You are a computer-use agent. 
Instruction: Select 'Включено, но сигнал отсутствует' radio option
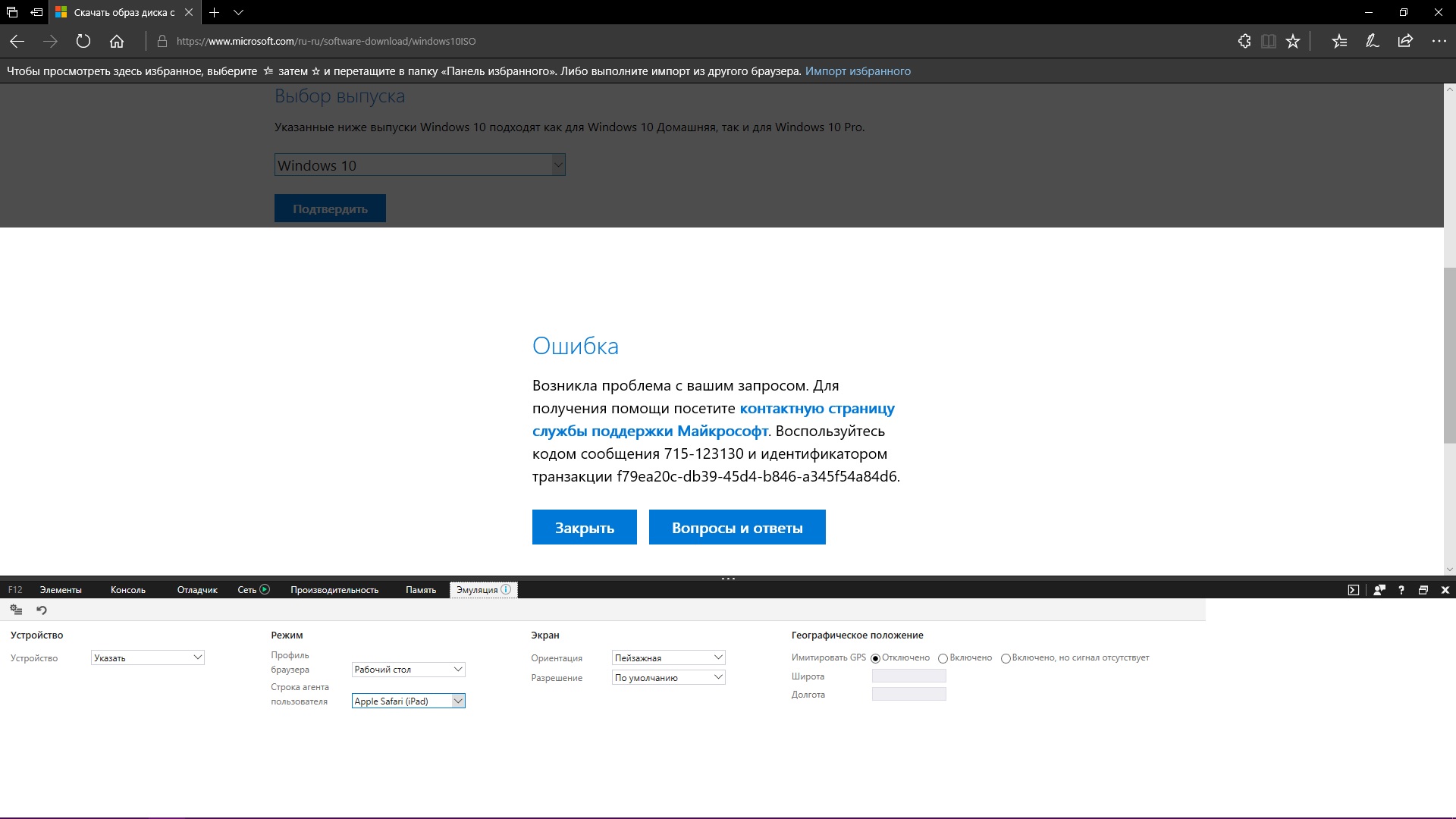1006,658
